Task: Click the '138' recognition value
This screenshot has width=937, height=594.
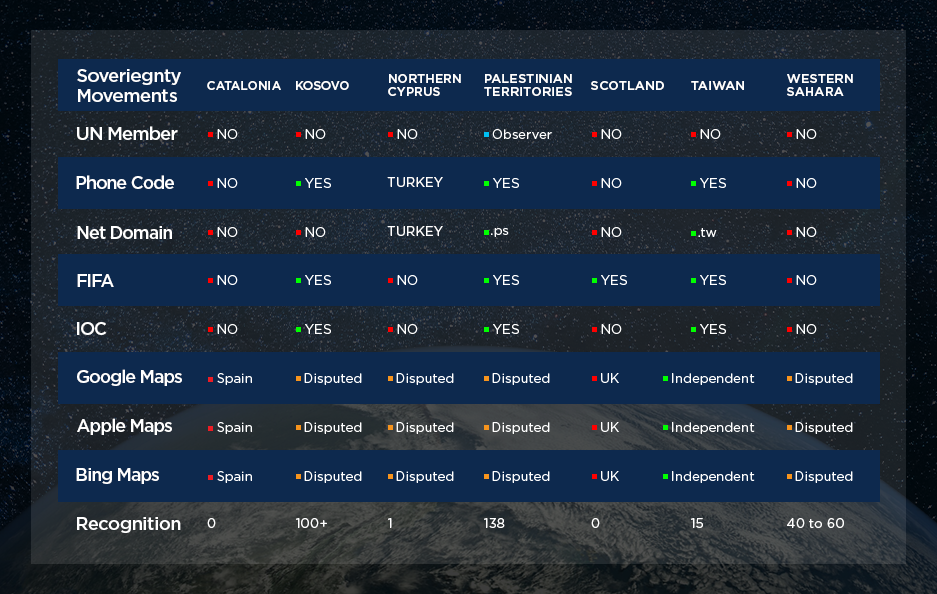Action: click(494, 523)
